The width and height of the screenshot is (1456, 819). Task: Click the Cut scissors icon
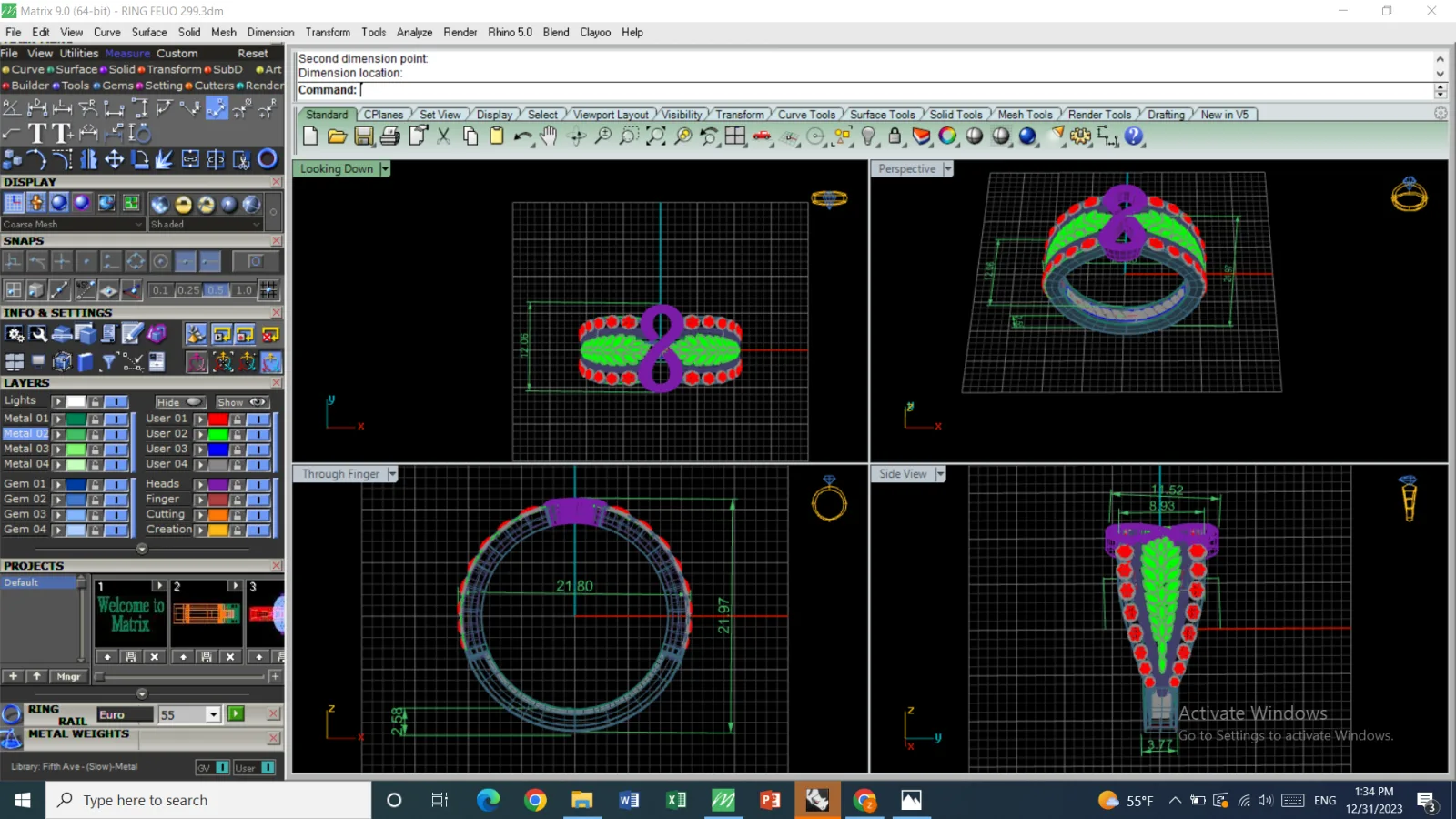tap(444, 136)
